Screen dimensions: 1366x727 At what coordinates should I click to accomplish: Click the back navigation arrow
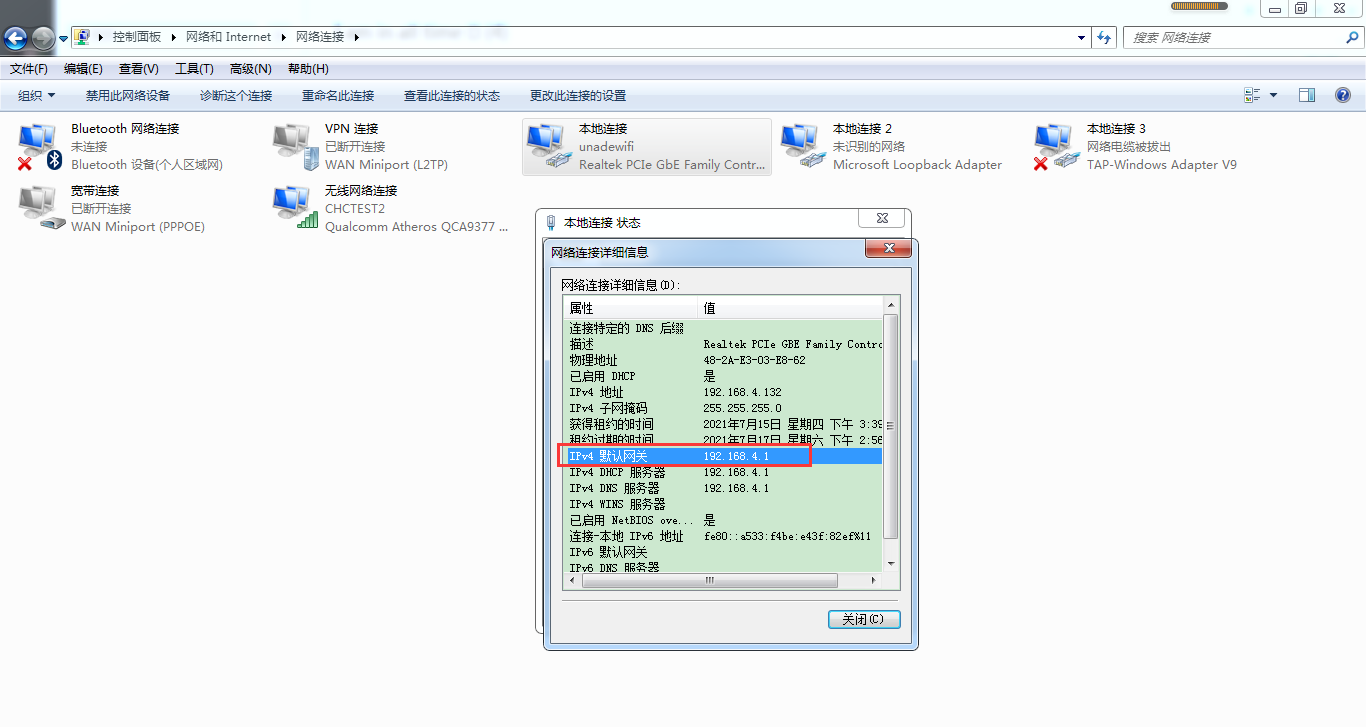tap(16, 38)
